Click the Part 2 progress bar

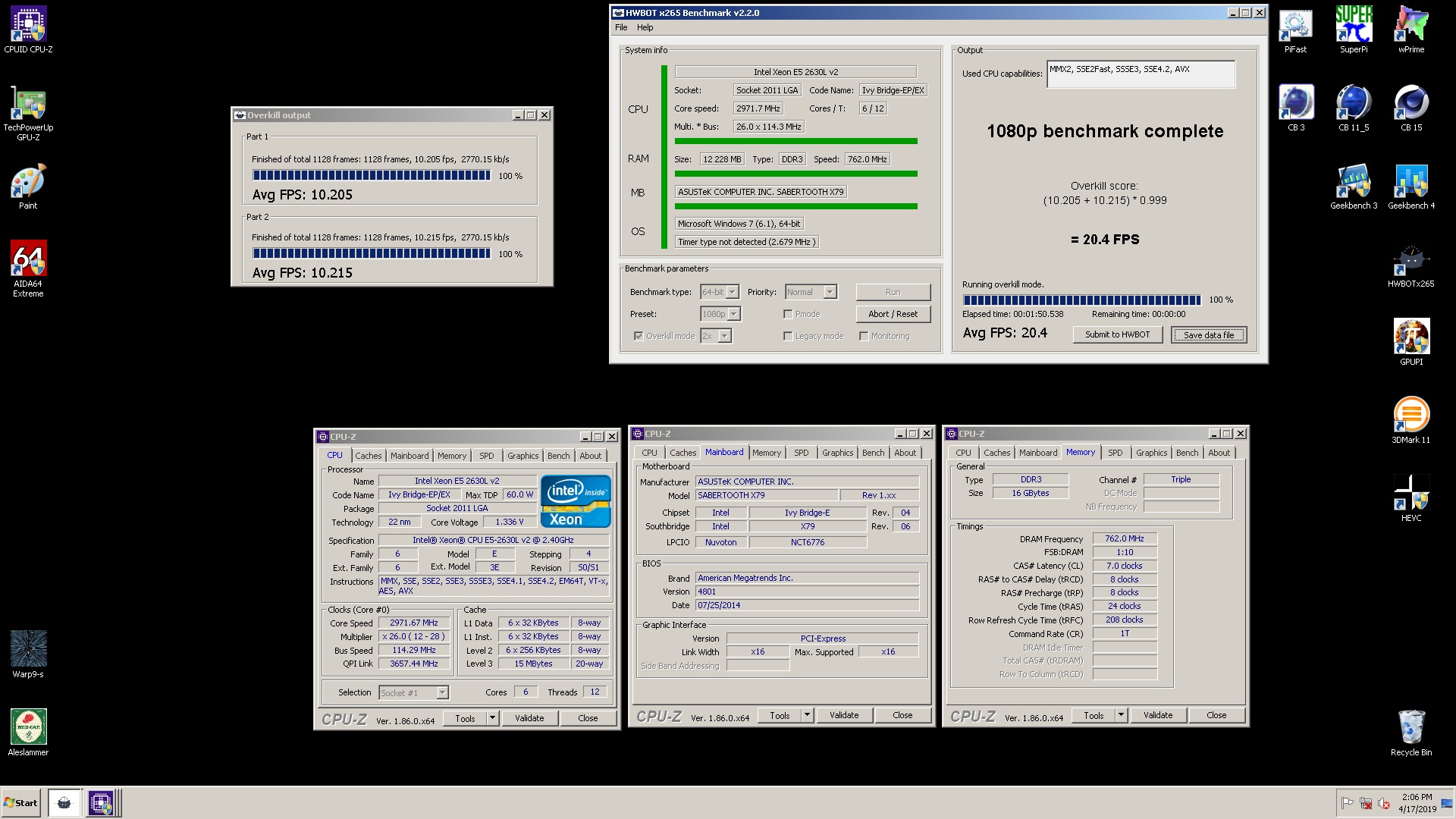point(372,253)
